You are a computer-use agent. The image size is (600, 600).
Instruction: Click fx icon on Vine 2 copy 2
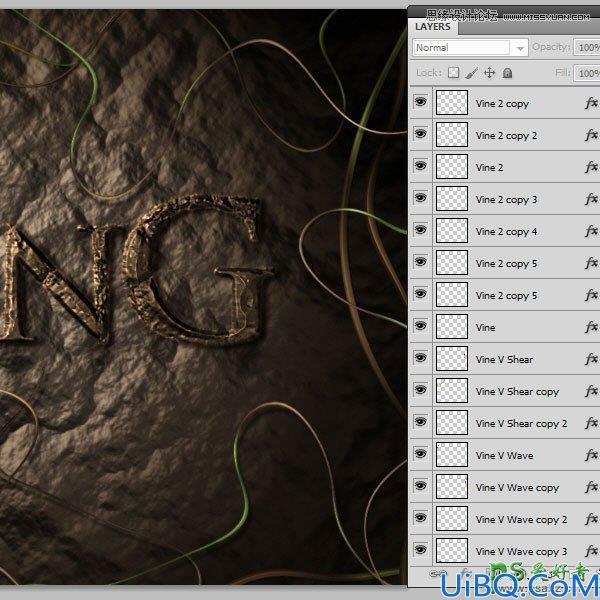pos(591,135)
